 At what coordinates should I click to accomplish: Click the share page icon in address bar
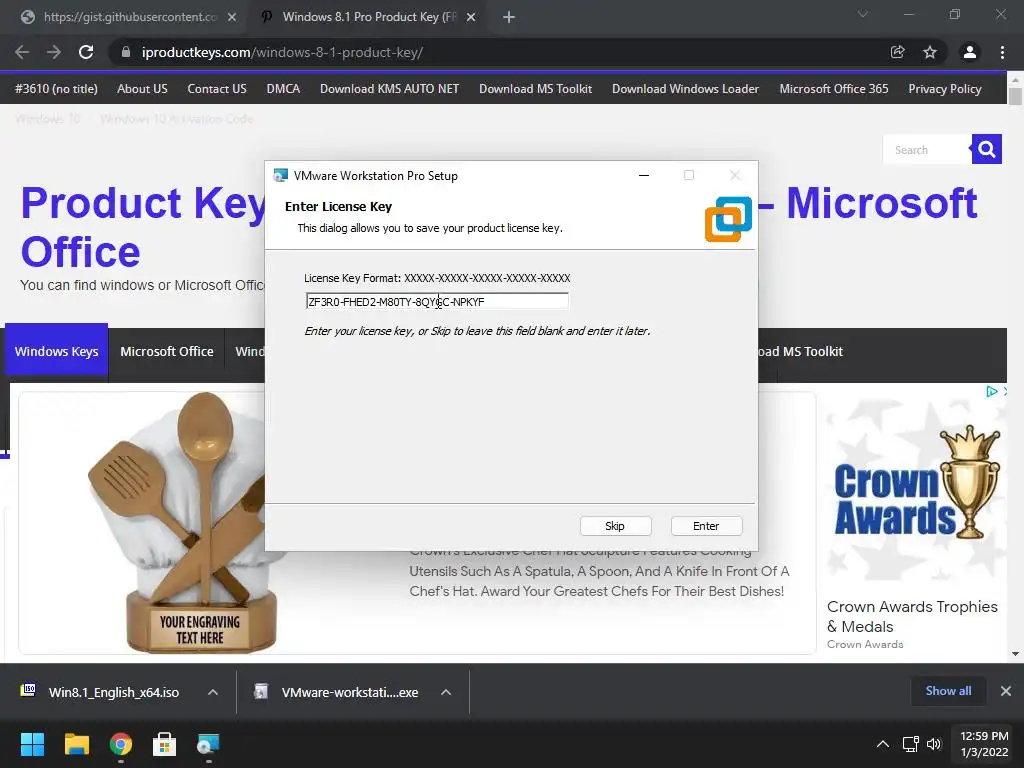pos(898,52)
